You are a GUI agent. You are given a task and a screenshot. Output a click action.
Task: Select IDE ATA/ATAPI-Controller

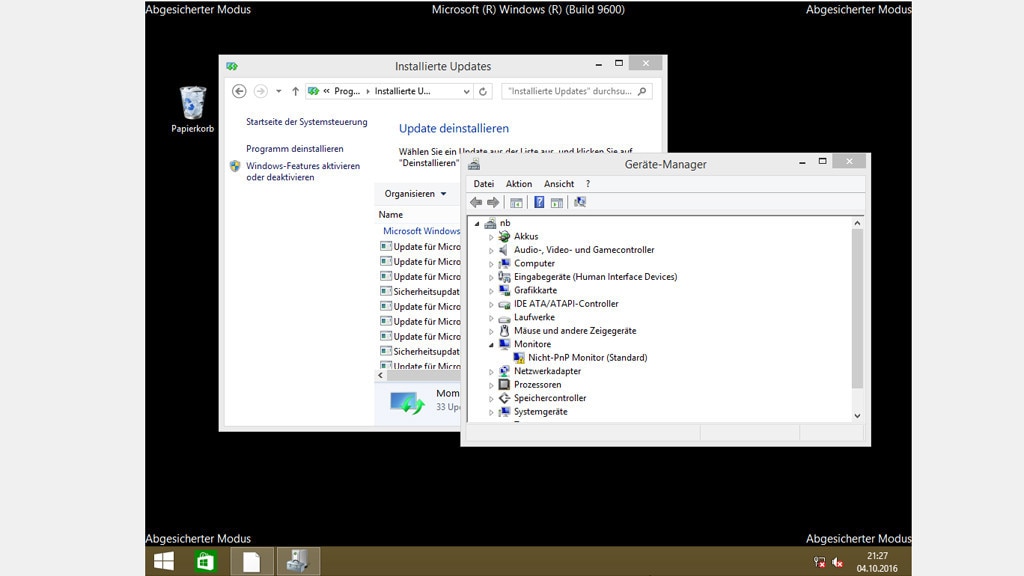[566, 304]
